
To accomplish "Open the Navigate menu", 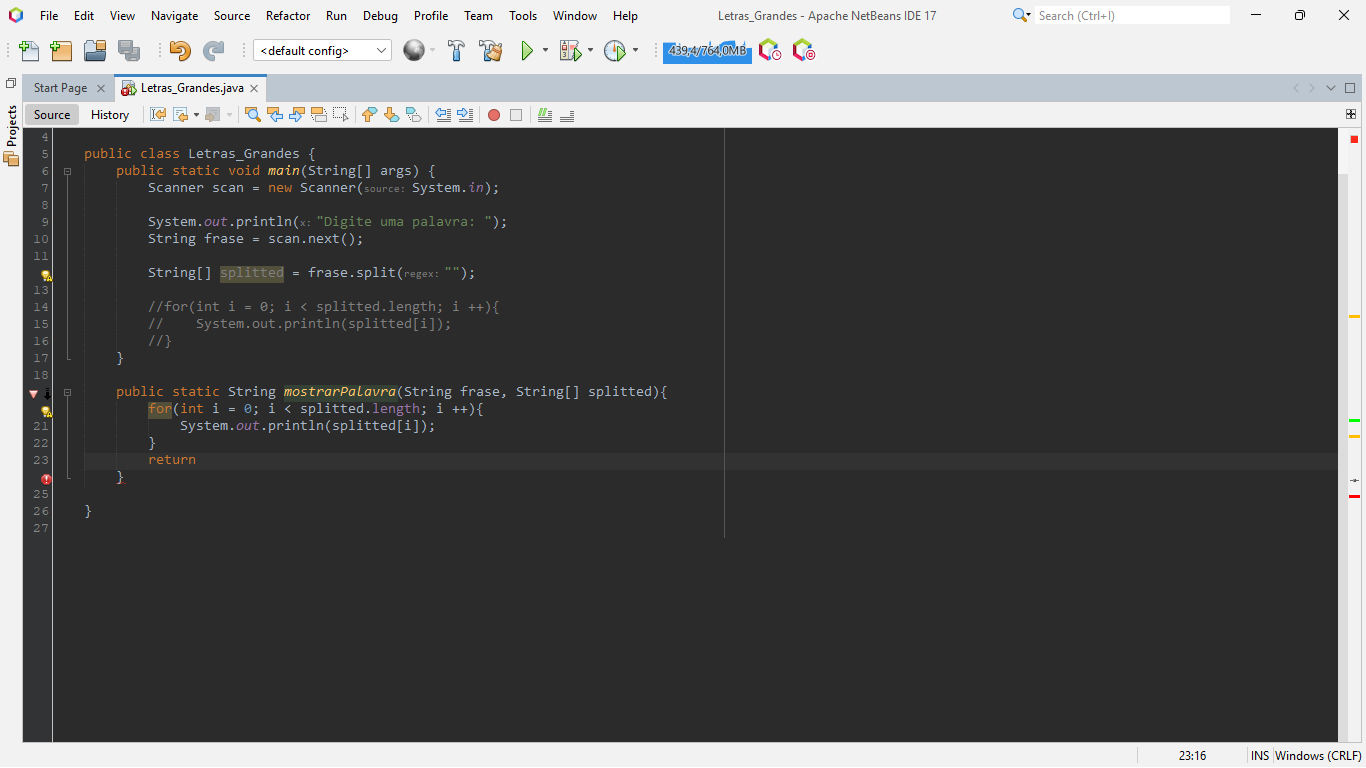I will point(174,16).
